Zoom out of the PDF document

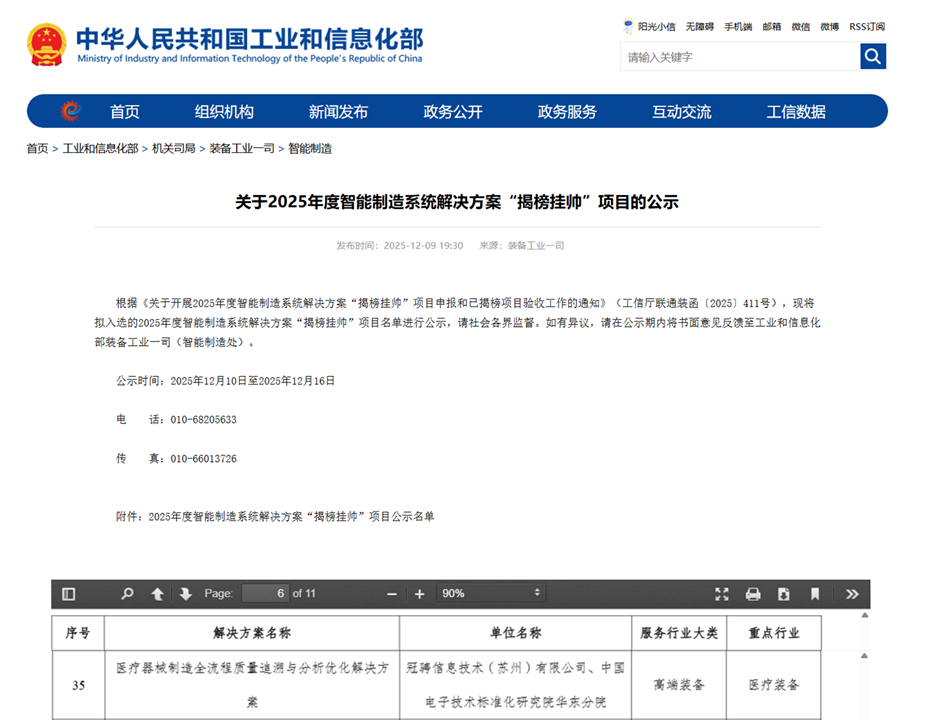[391, 594]
